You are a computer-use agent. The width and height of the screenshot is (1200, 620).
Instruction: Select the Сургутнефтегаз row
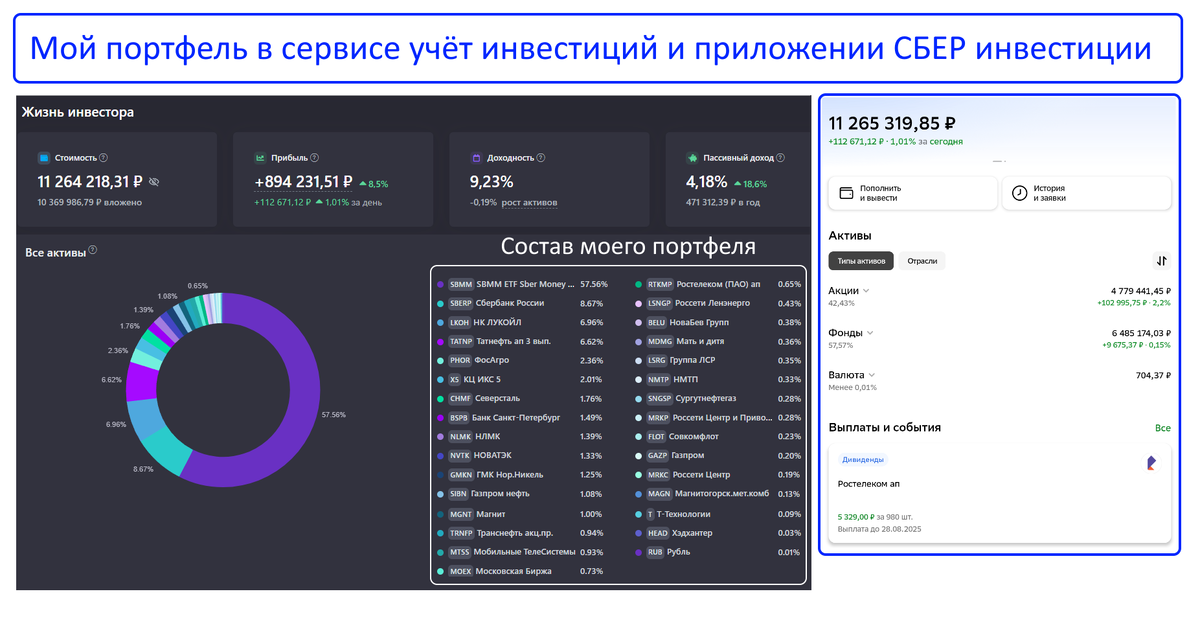coord(717,398)
